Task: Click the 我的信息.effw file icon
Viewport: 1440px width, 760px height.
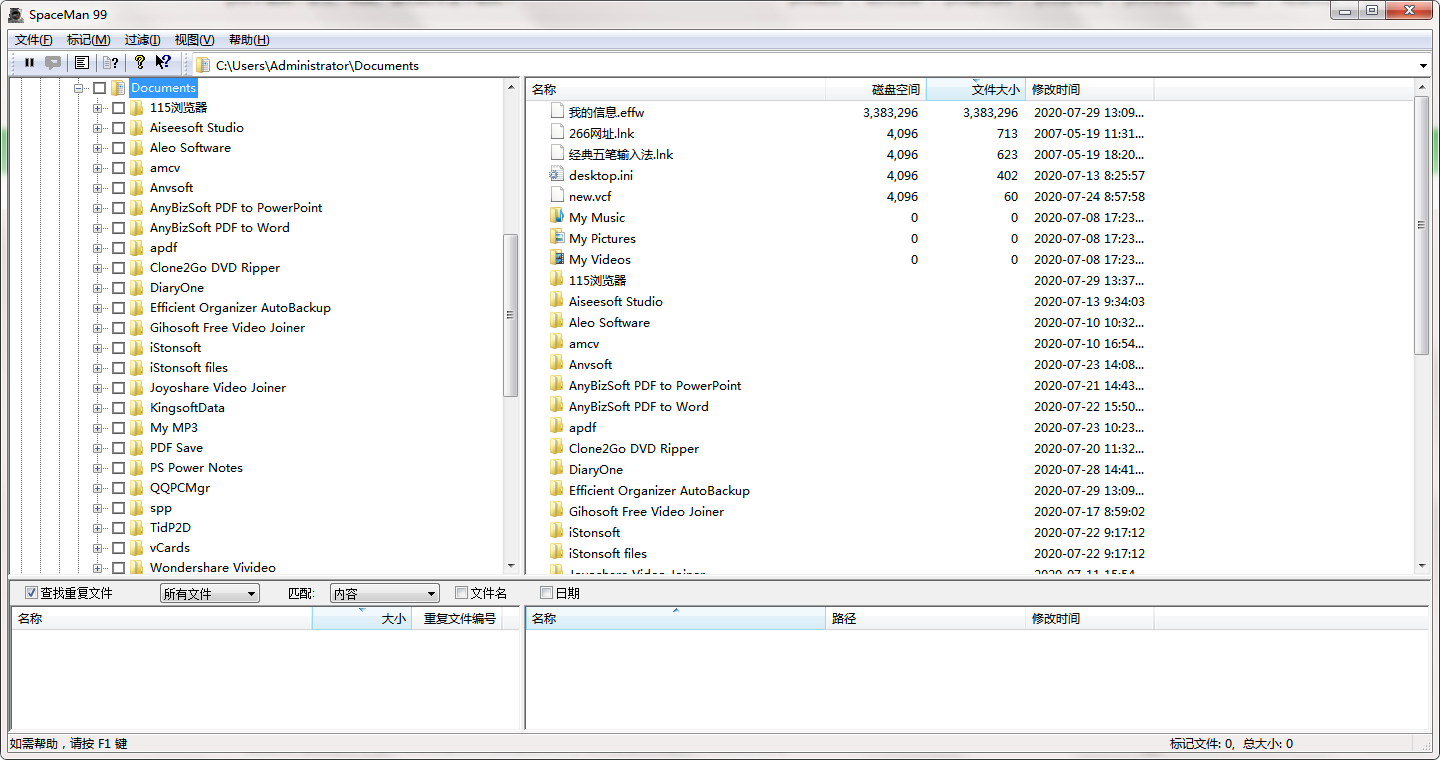Action: (x=557, y=112)
